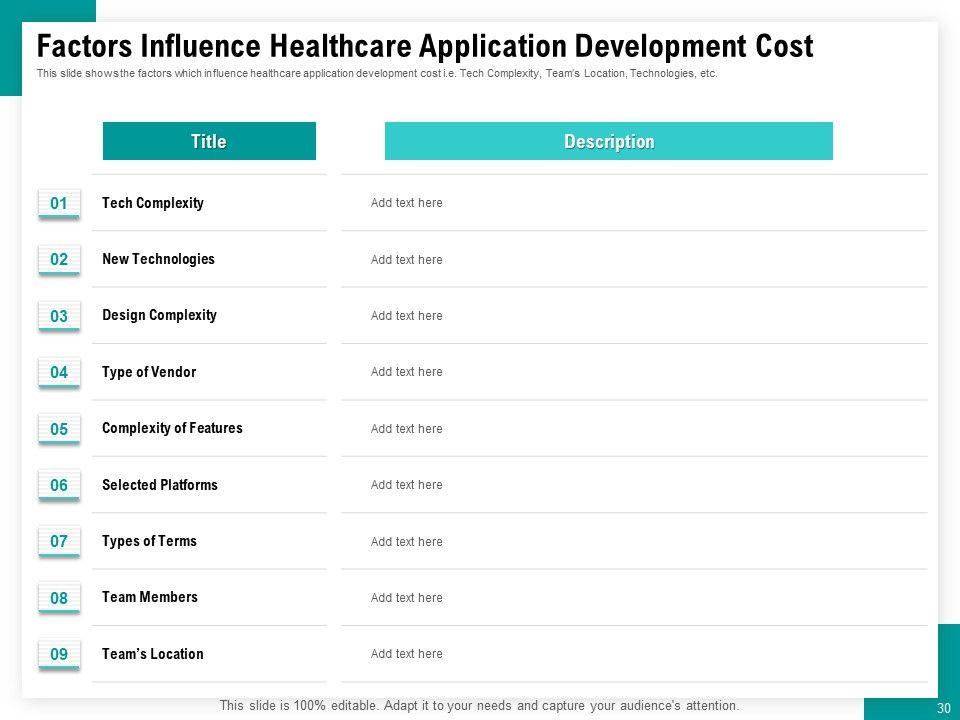
Task: Click the 05 number badge
Action: click(x=59, y=430)
